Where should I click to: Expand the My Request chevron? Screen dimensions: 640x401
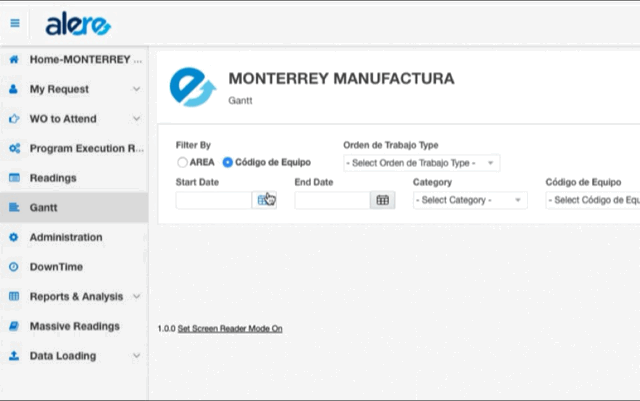point(137,89)
